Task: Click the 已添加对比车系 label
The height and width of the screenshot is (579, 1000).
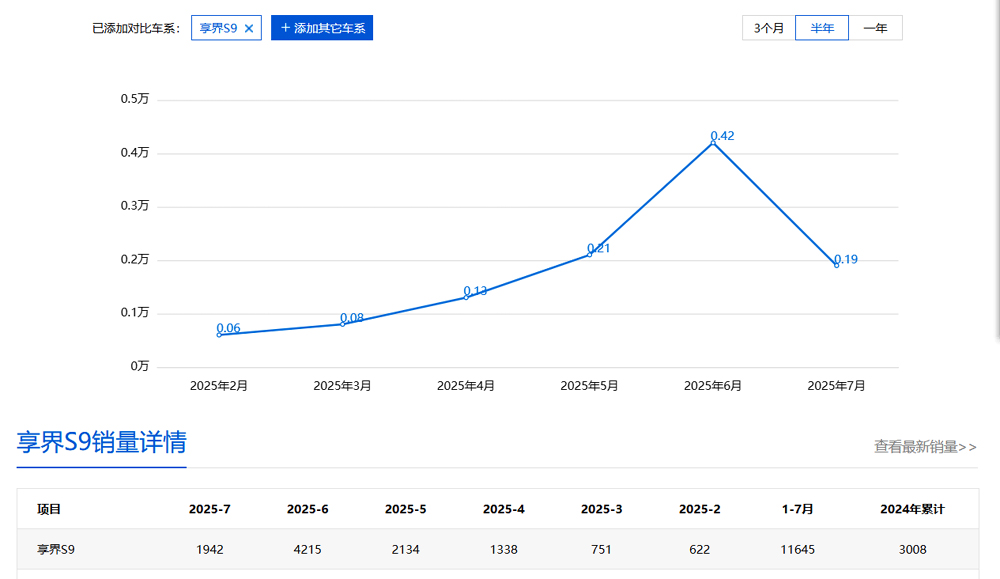Action: 136,29
